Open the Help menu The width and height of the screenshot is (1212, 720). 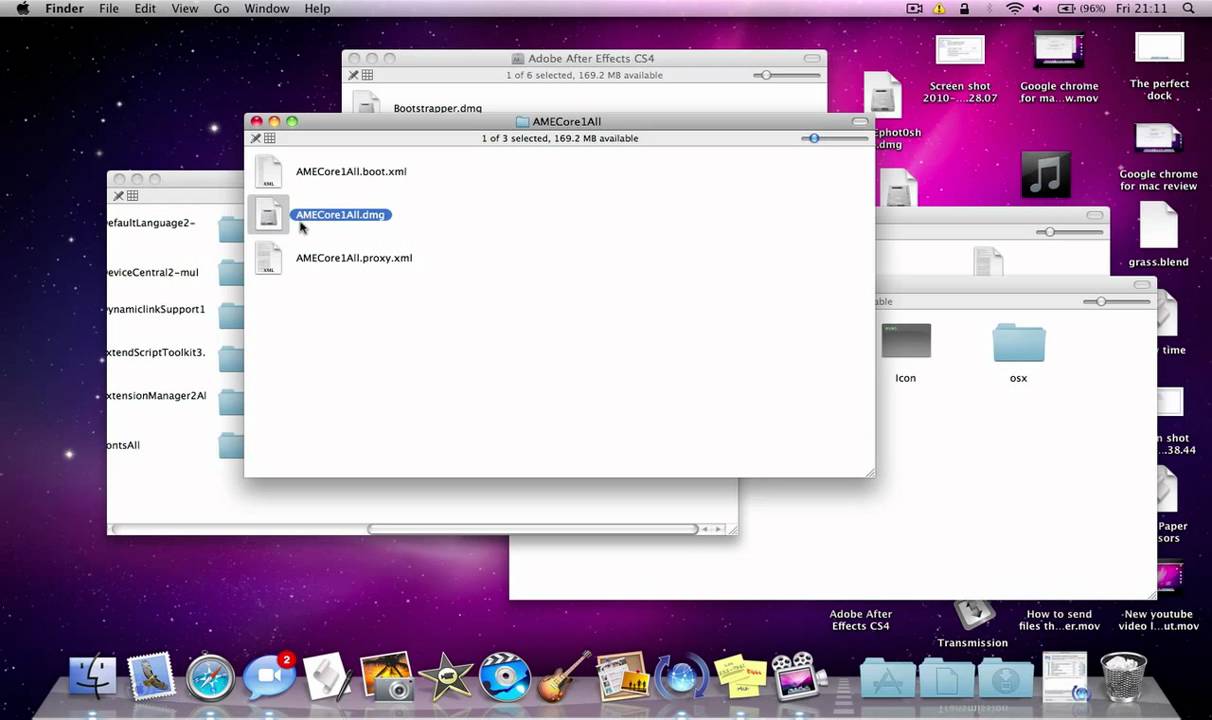pos(317,8)
